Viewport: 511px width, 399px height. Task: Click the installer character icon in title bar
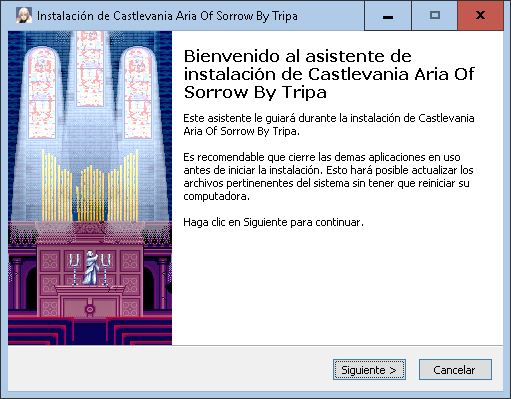click(24, 15)
